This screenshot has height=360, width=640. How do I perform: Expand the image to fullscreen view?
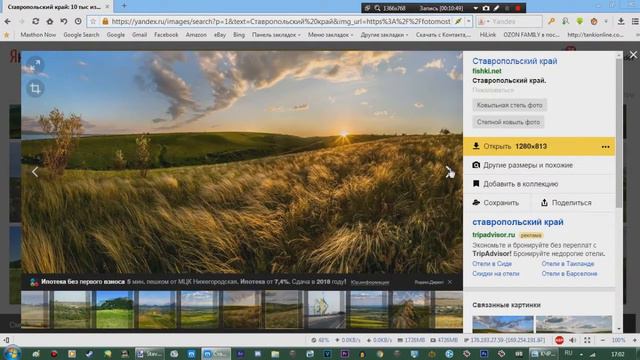pos(35,64)
